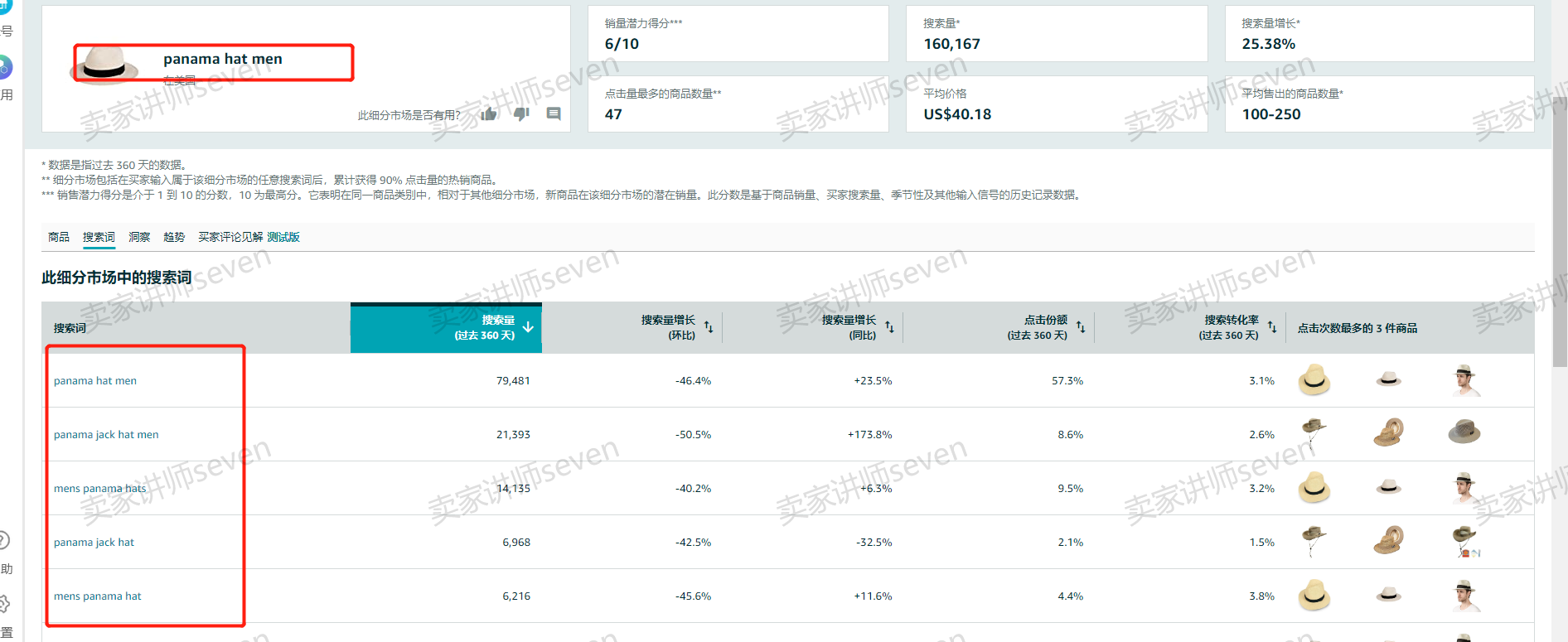Switch to the 商品 tab
This screenshot has height=642, width=1568.
pos(59,237)
